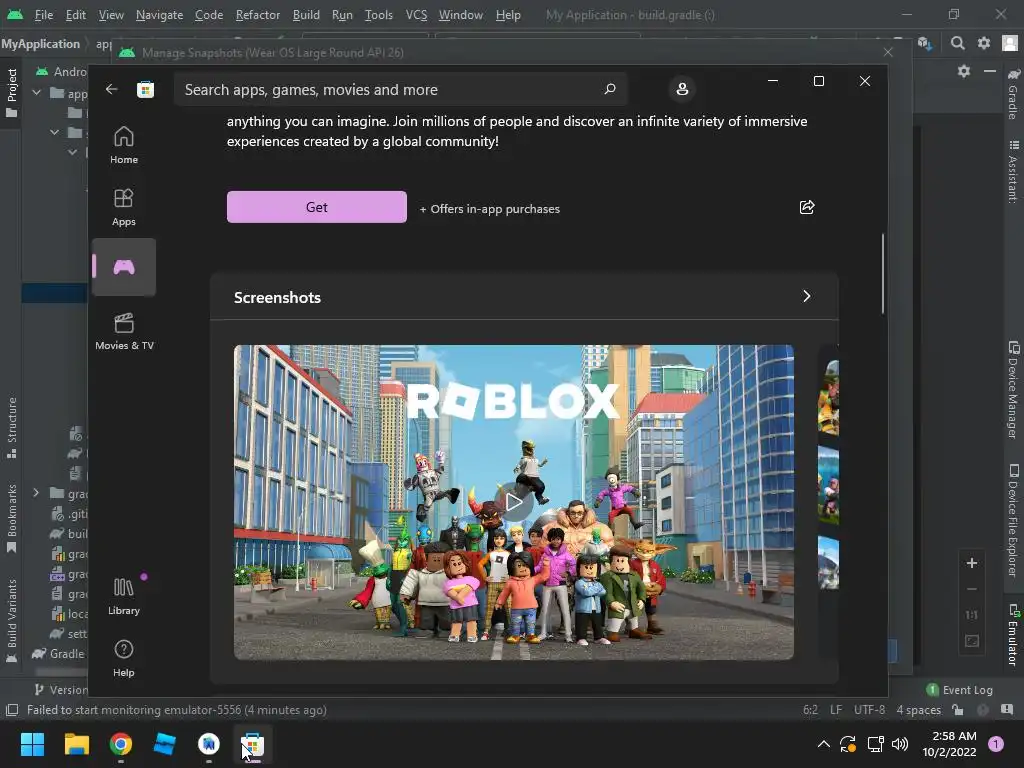
Task: Open the clock showing 2:58 AM
Action: [950, 744]
